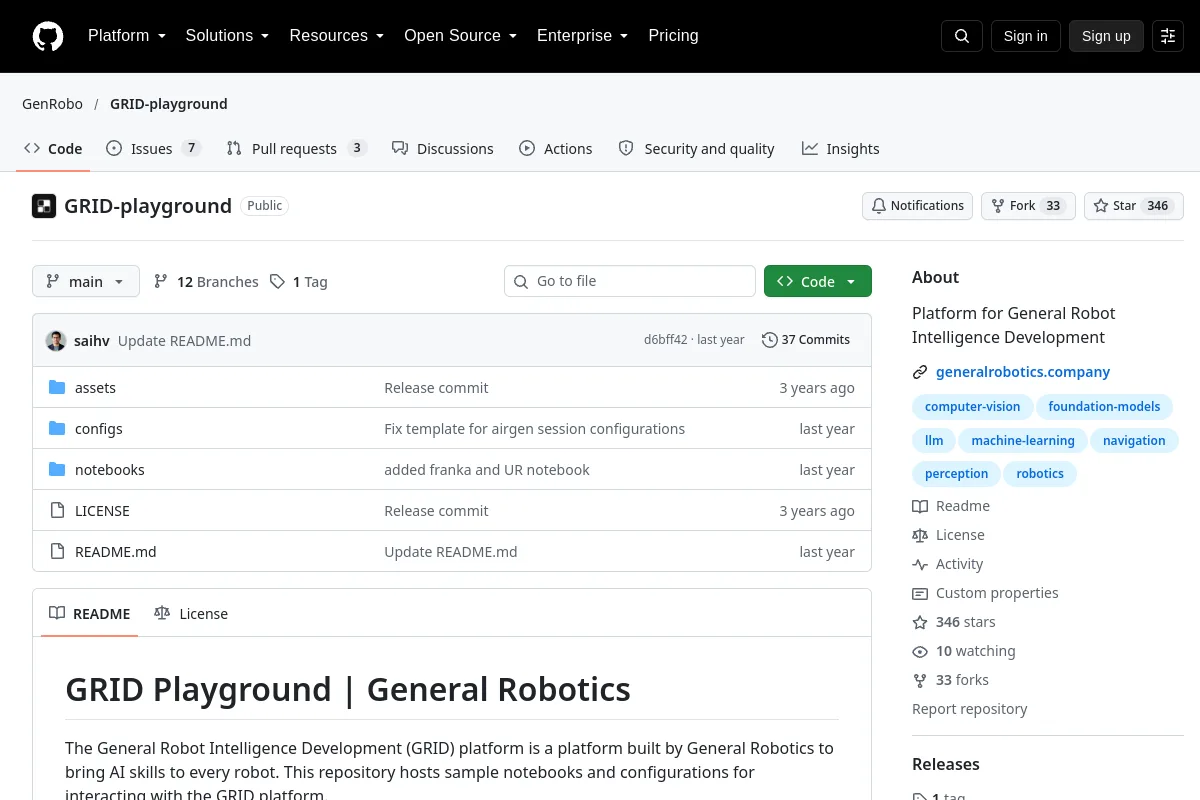This screenshot has height=800, width=1200.
Task: Click the machine-learning topic tag
Action: tap(1023, 441)
